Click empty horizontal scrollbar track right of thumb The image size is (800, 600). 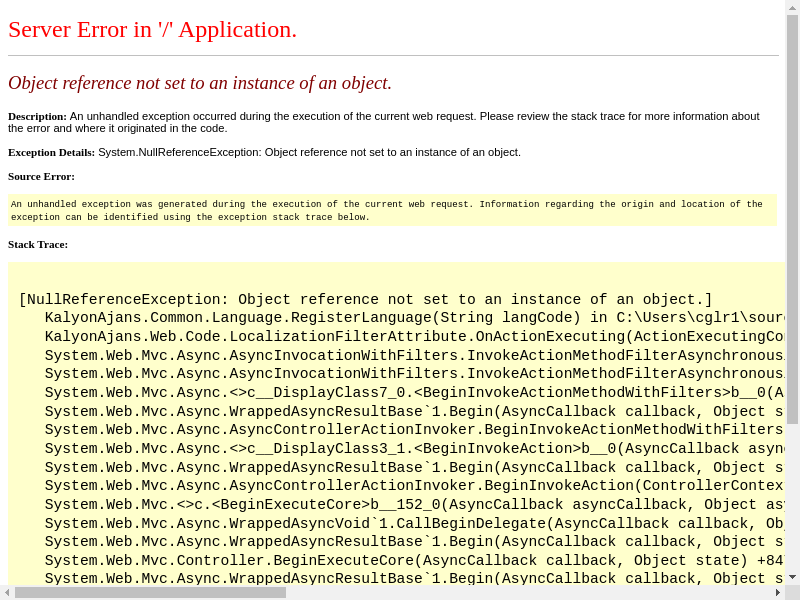pyautogui.click(x=530, y=592)
